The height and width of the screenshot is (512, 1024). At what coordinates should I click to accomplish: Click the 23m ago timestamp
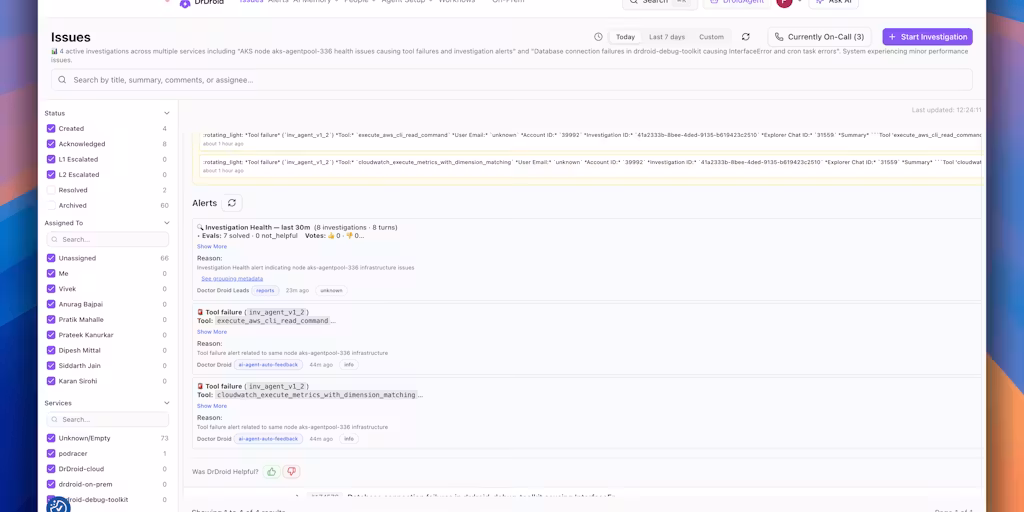tap(297, 290)
